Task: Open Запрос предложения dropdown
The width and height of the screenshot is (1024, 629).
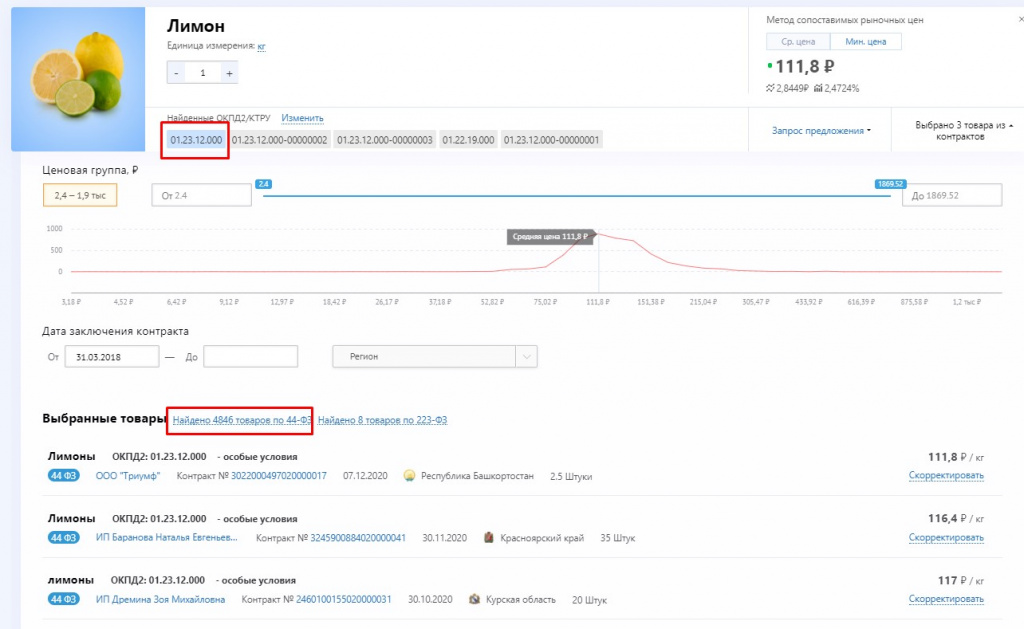Action: pos(821,131)
